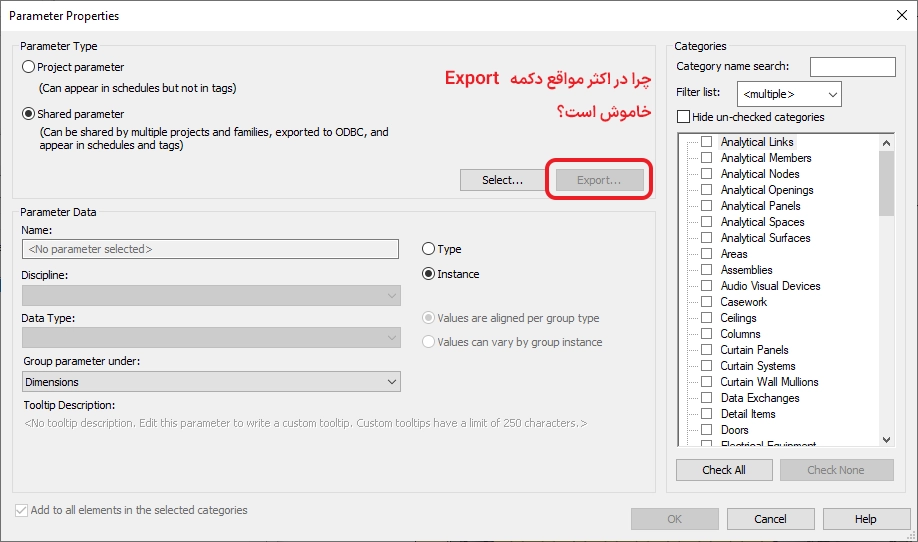
Task: Select the Shared parameter radio button
Action: click(28, 114)
